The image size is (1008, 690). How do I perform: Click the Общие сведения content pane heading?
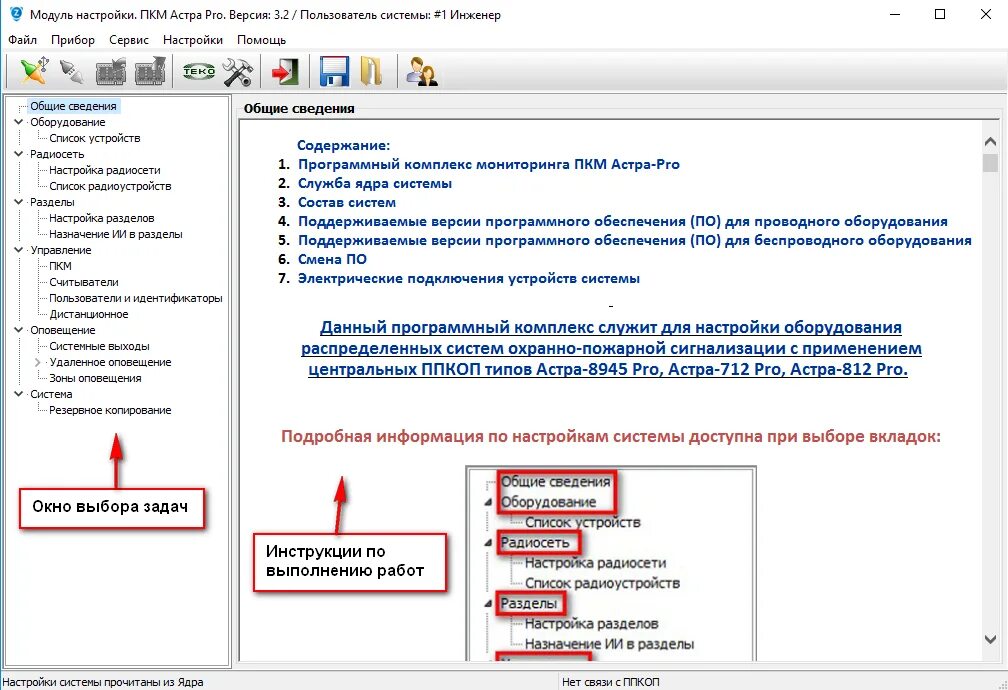[299, 109]
